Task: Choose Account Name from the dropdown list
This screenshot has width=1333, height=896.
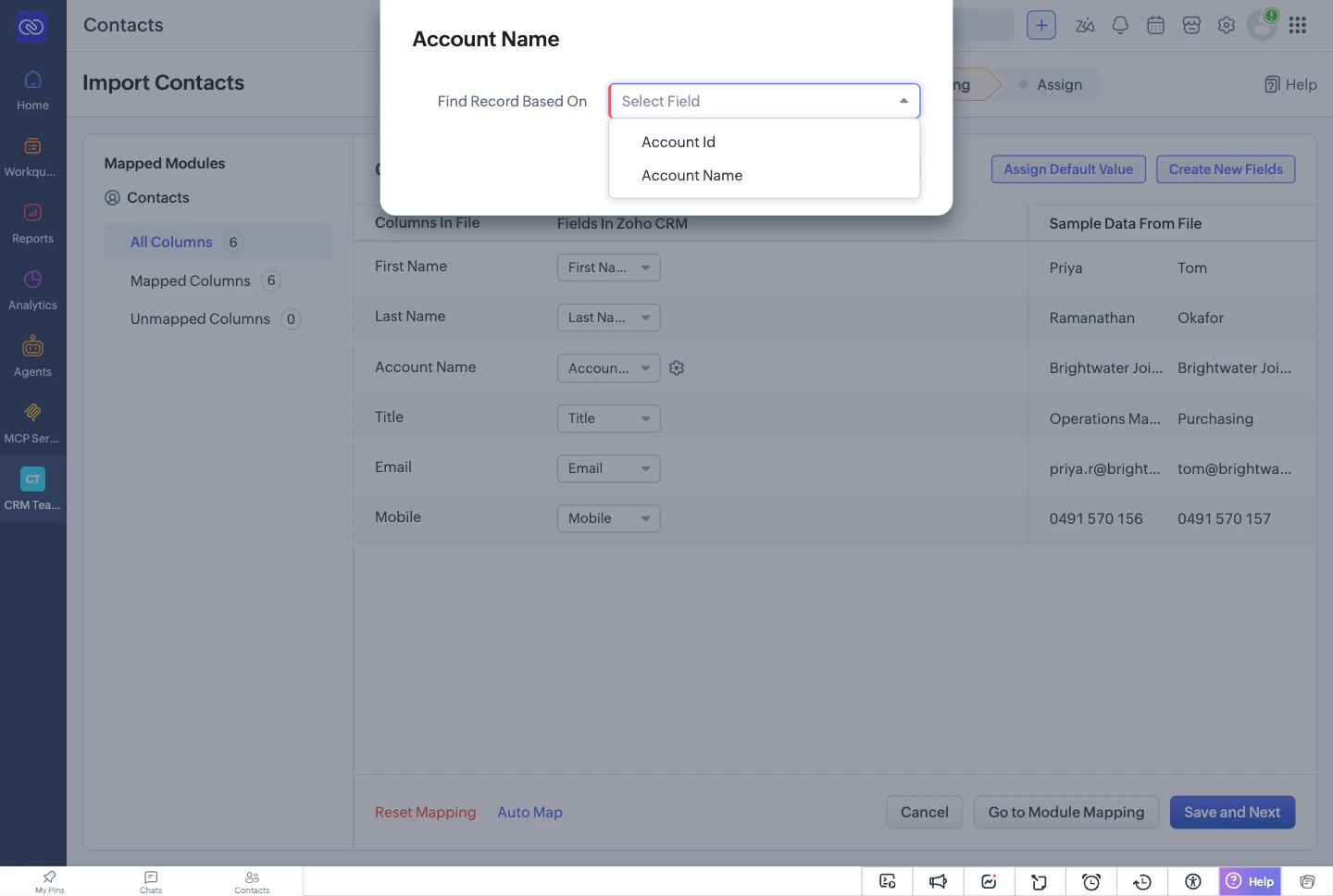Action: coord(765,175)
